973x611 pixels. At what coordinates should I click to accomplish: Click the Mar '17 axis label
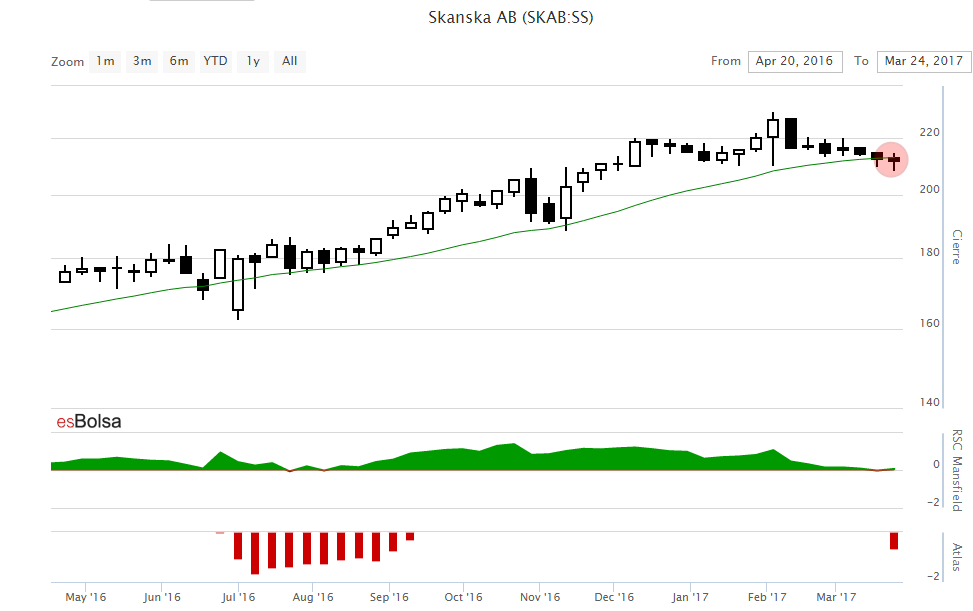tap(836, 597)
